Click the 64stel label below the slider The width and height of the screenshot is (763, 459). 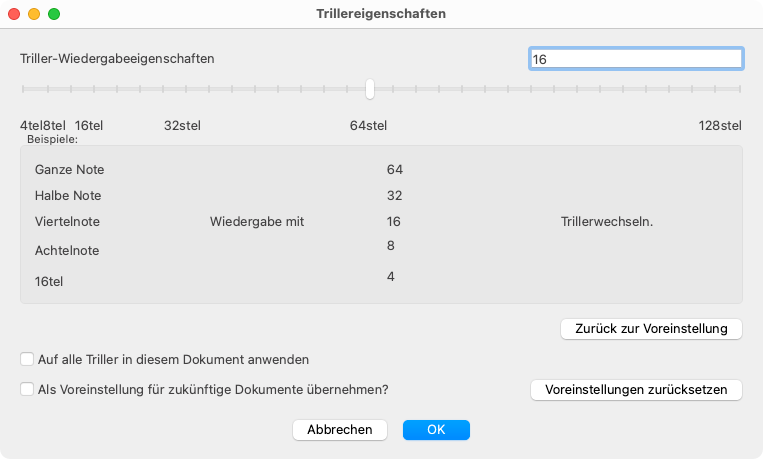point(368,125)
